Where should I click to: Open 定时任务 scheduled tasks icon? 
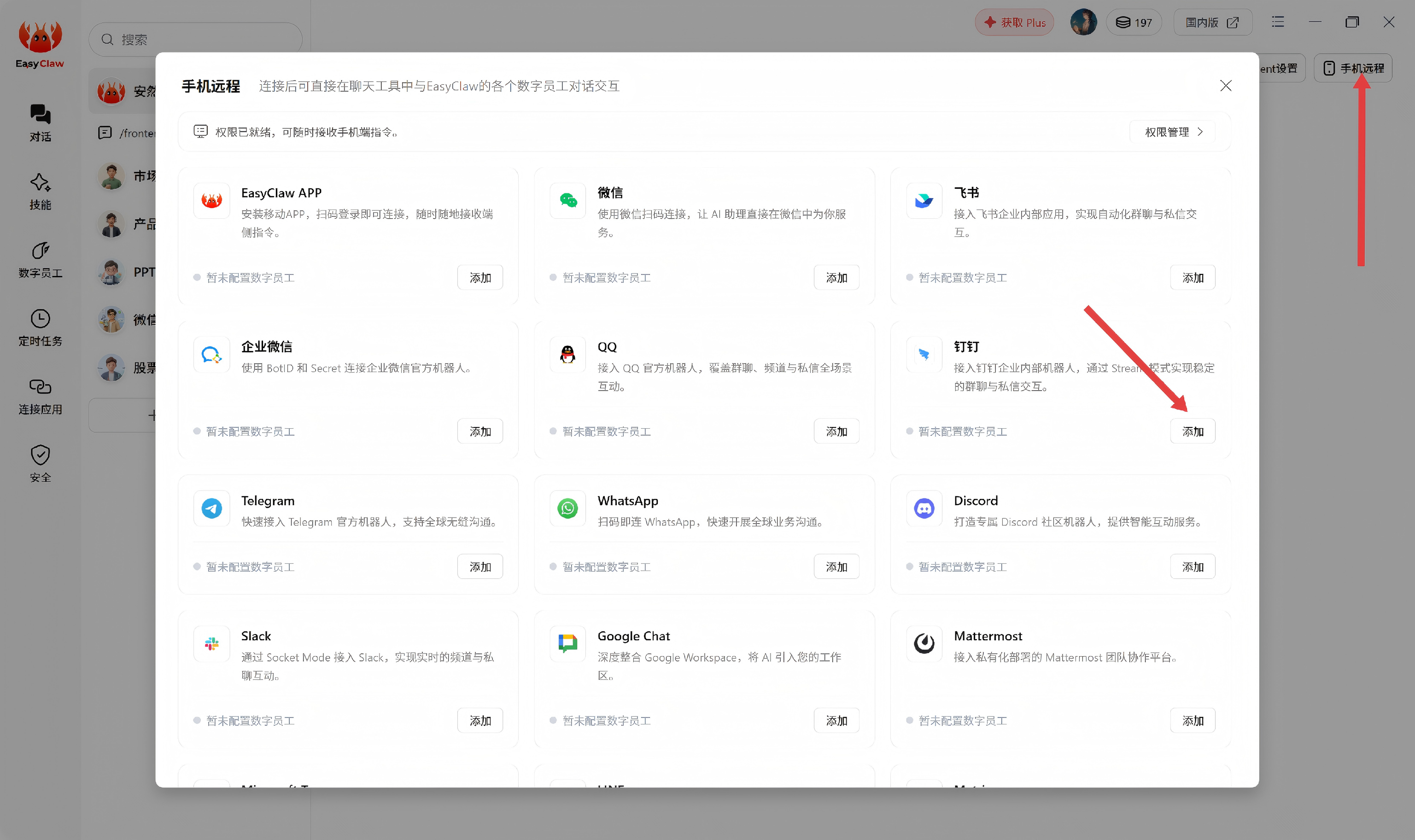pos(40,328)
